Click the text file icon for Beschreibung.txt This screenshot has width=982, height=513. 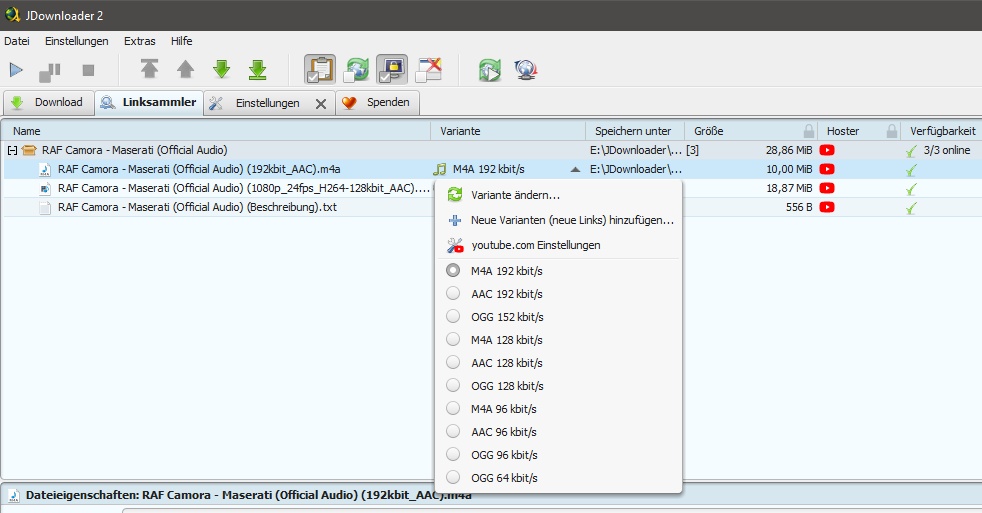tap(45, 207)
